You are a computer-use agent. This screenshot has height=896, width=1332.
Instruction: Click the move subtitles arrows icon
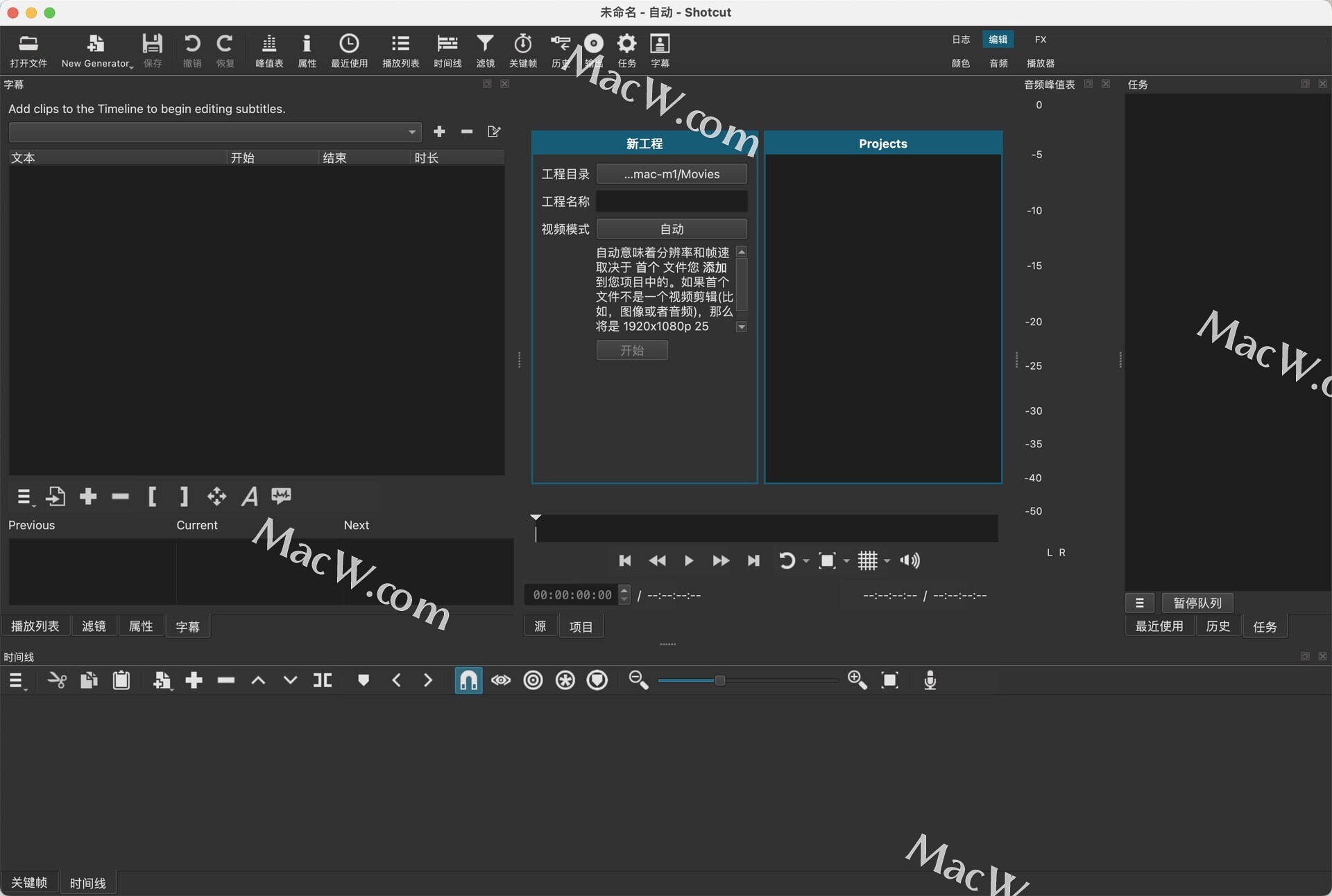point(216,497)
